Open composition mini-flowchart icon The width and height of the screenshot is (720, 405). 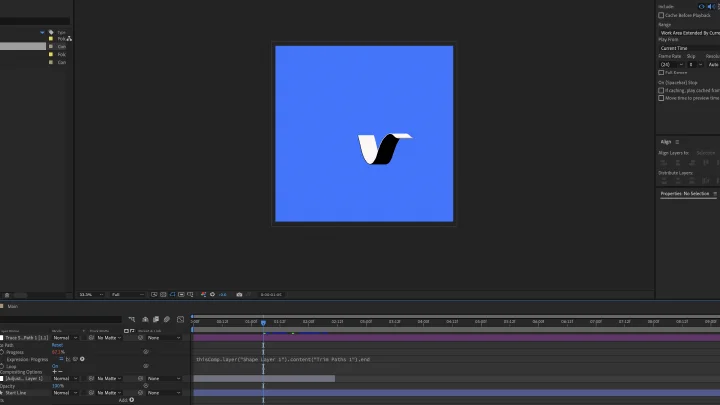pyautogui.click(x=132, y=320)
